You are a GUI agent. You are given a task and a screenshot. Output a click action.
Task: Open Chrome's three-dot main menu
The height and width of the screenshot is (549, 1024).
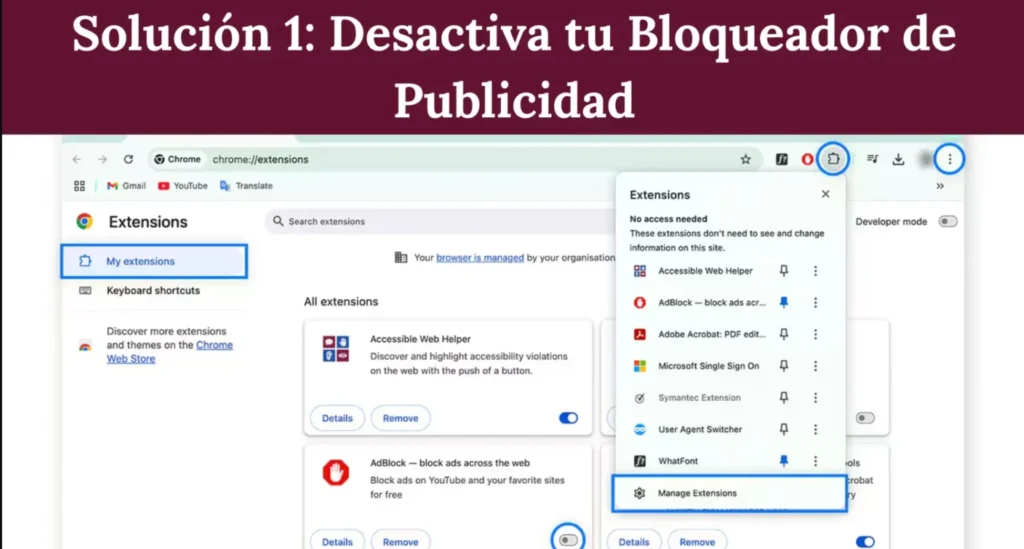pos(950,159)
